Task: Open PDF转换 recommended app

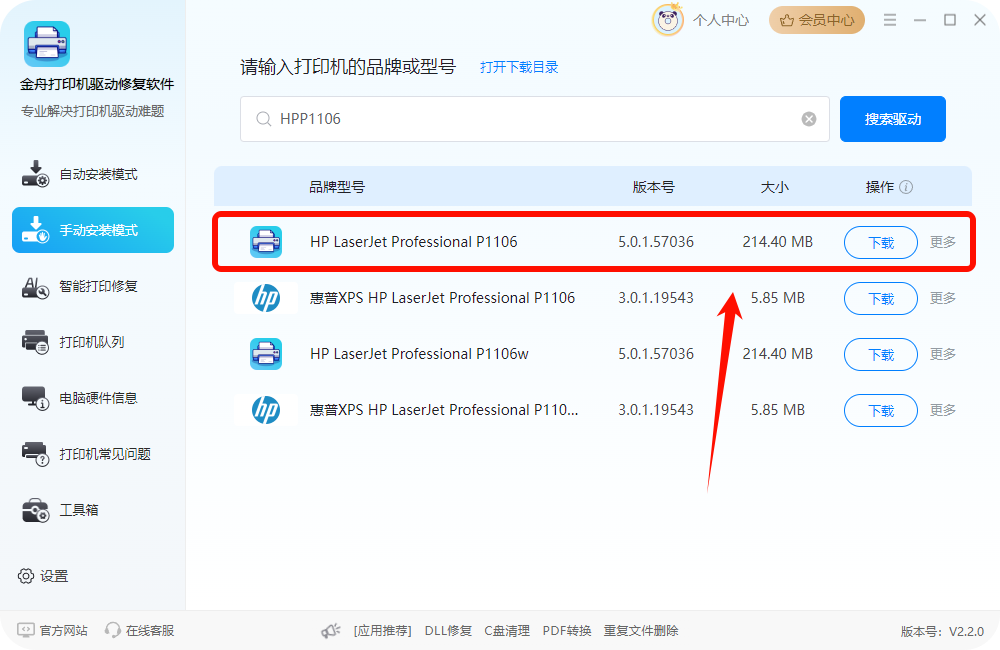Action: tap(567, 631)
